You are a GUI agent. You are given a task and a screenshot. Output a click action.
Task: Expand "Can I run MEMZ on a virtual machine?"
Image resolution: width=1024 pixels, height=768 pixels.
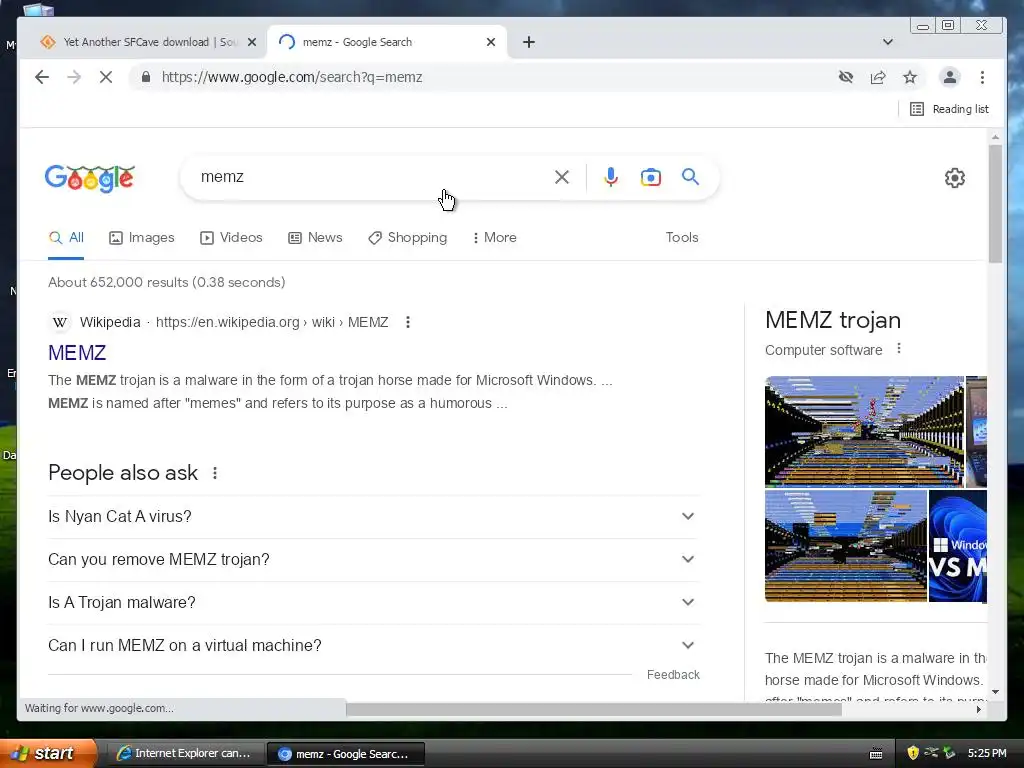click(374, 646)
